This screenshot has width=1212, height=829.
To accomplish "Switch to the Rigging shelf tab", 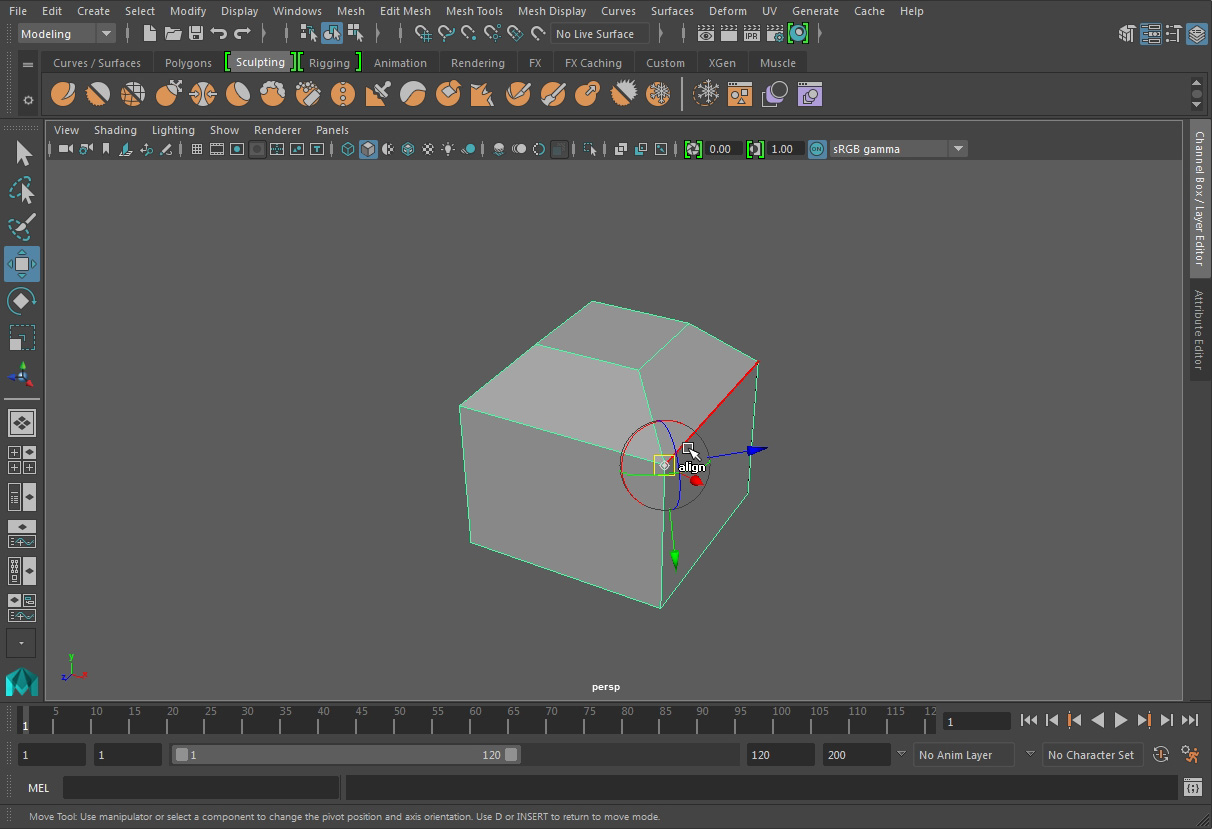I will point(329,62).
